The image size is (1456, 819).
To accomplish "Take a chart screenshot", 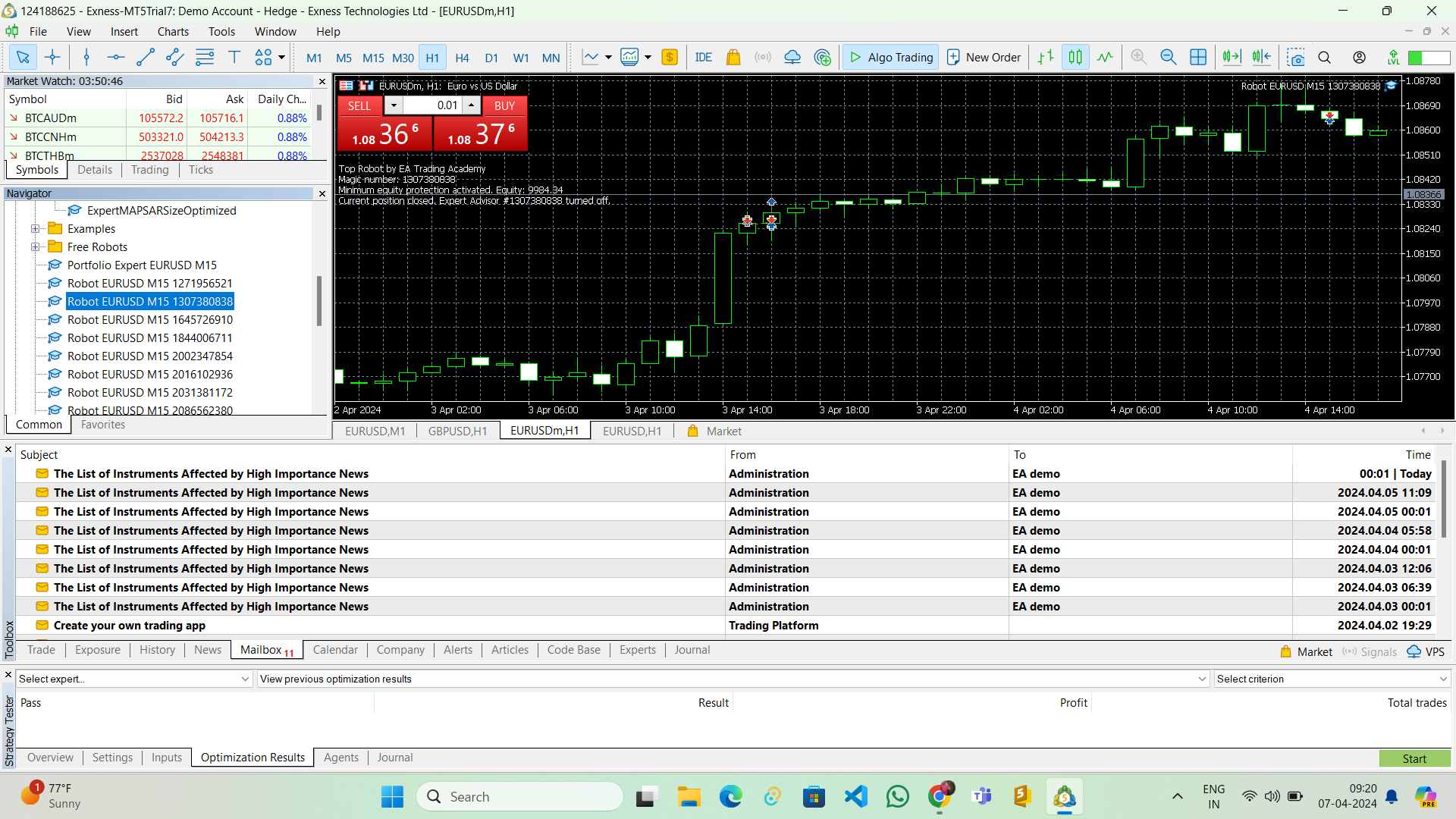I will 1296,57.
